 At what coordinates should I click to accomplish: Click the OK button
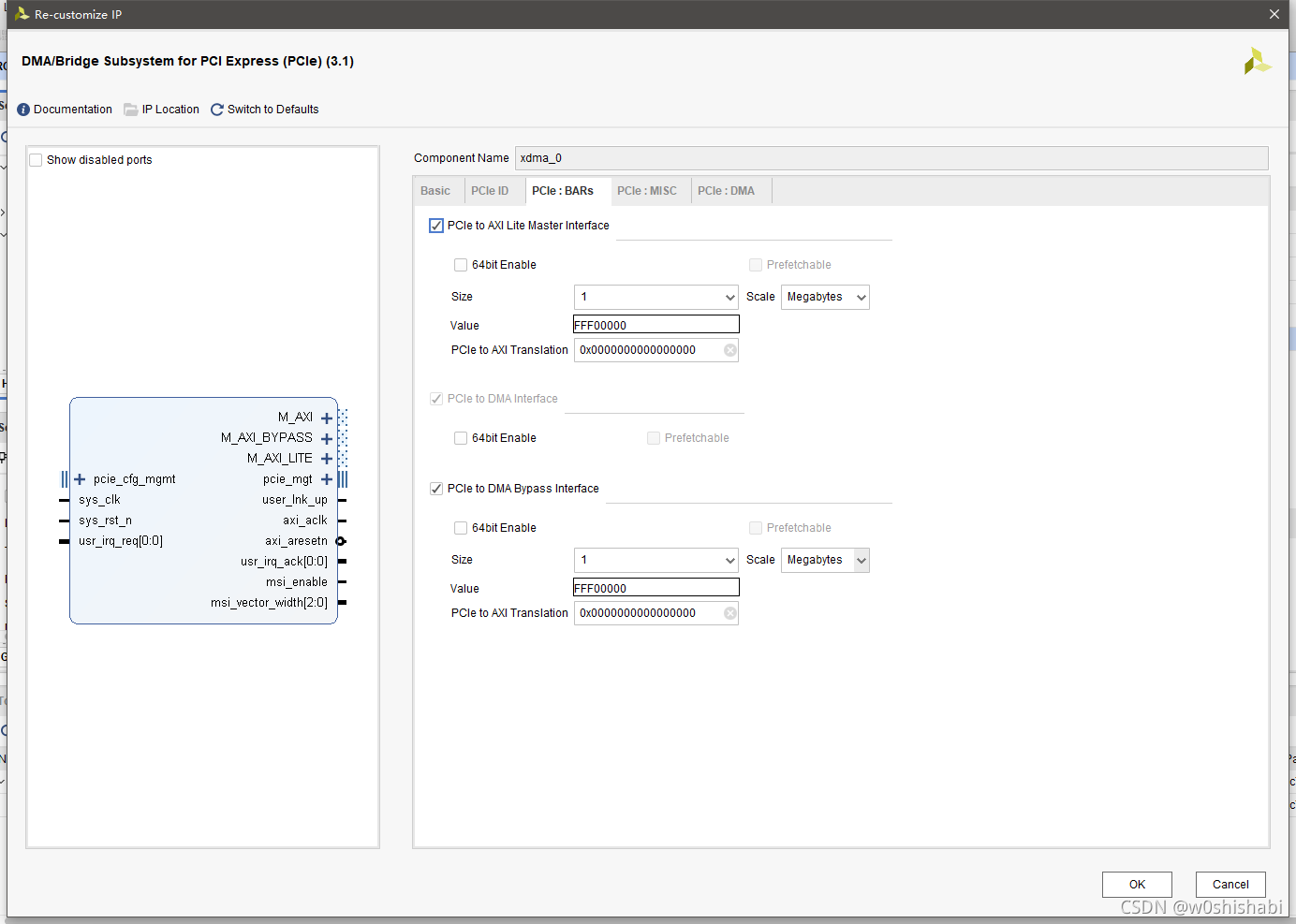coord(1137,885)
